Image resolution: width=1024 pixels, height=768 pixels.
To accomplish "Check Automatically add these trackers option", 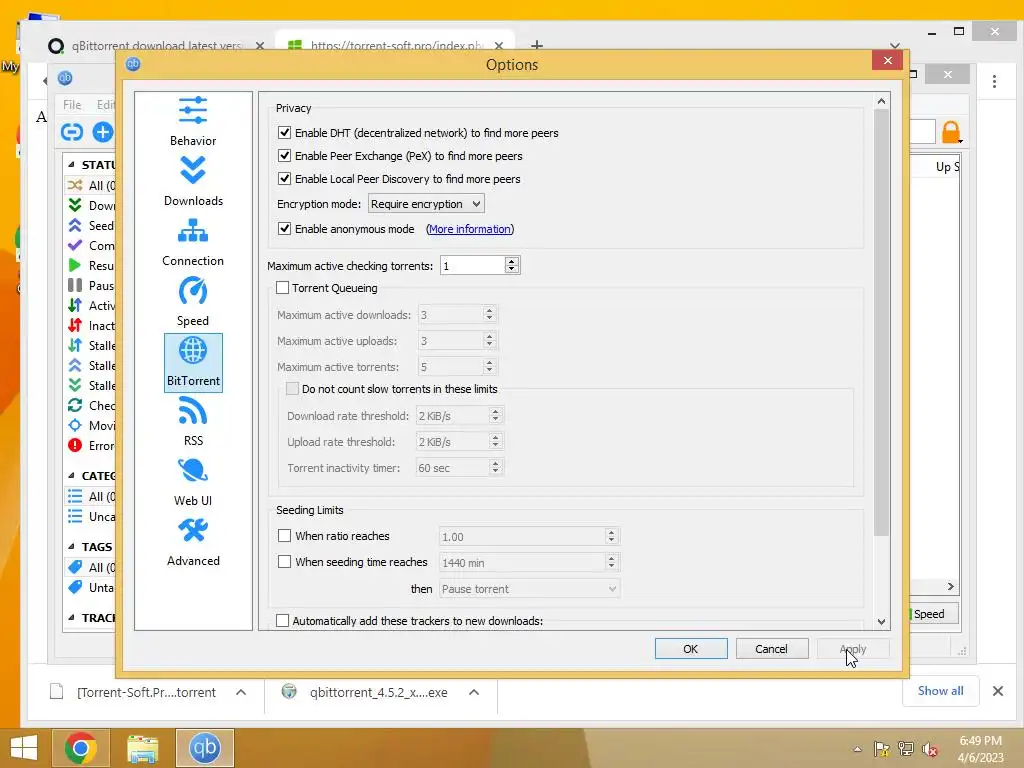I will 282,620.
